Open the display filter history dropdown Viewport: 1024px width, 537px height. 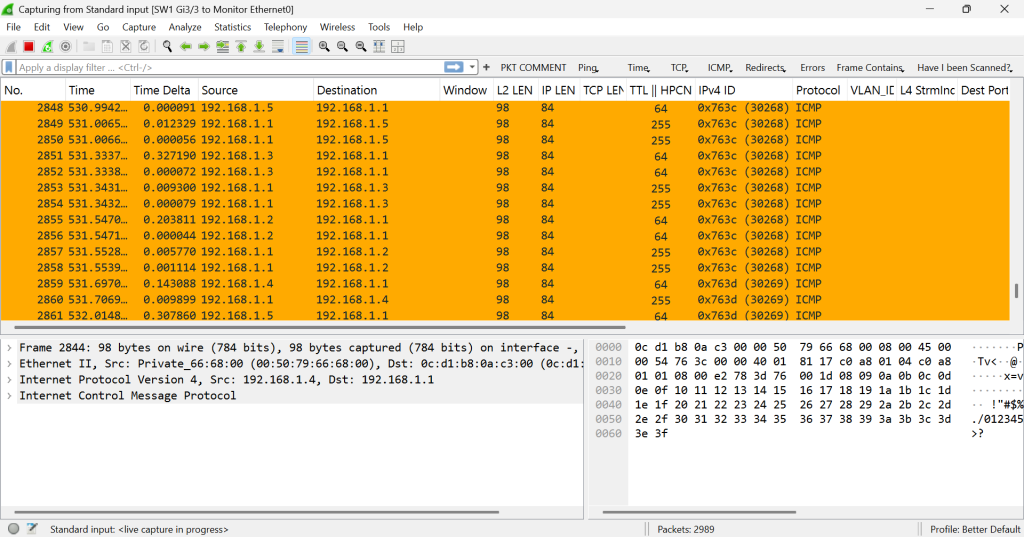[x=471, y=67]
